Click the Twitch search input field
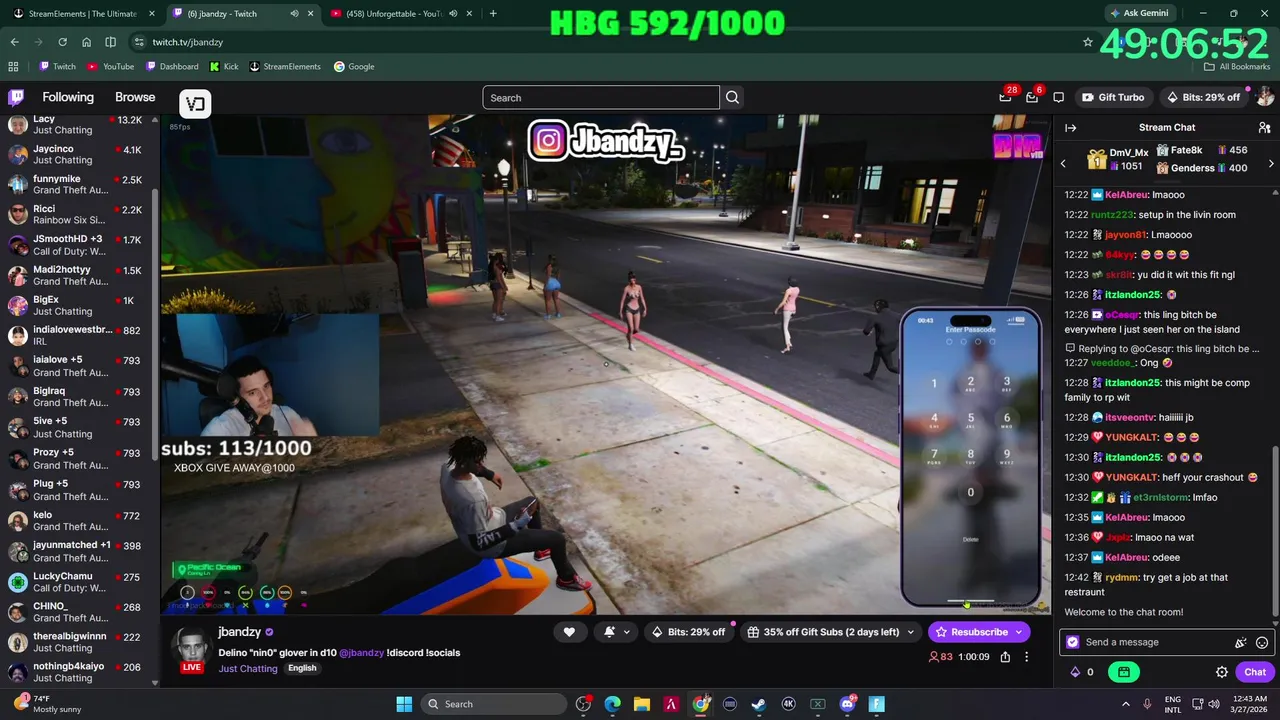 (x=601, y=97)
